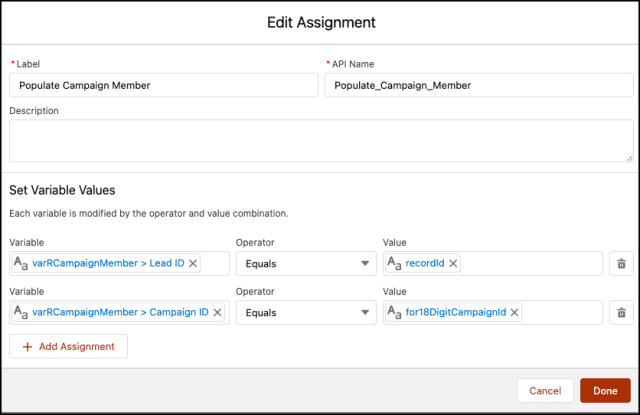Select the for18DigitCampaignId value pill
The width and height of the screenshot is (640, 415).
[453, 312]
